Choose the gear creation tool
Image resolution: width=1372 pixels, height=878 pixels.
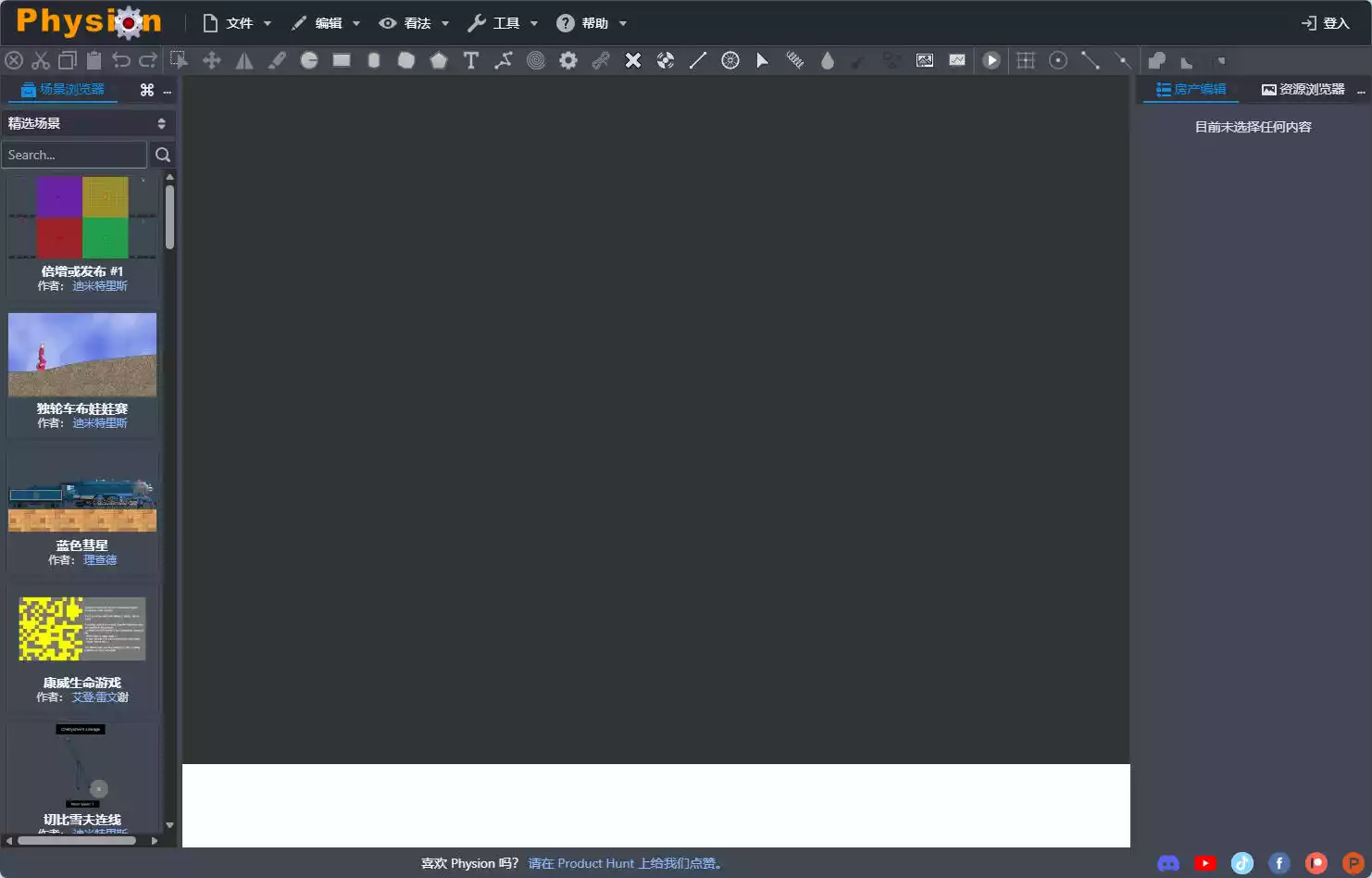pos(568,60)
